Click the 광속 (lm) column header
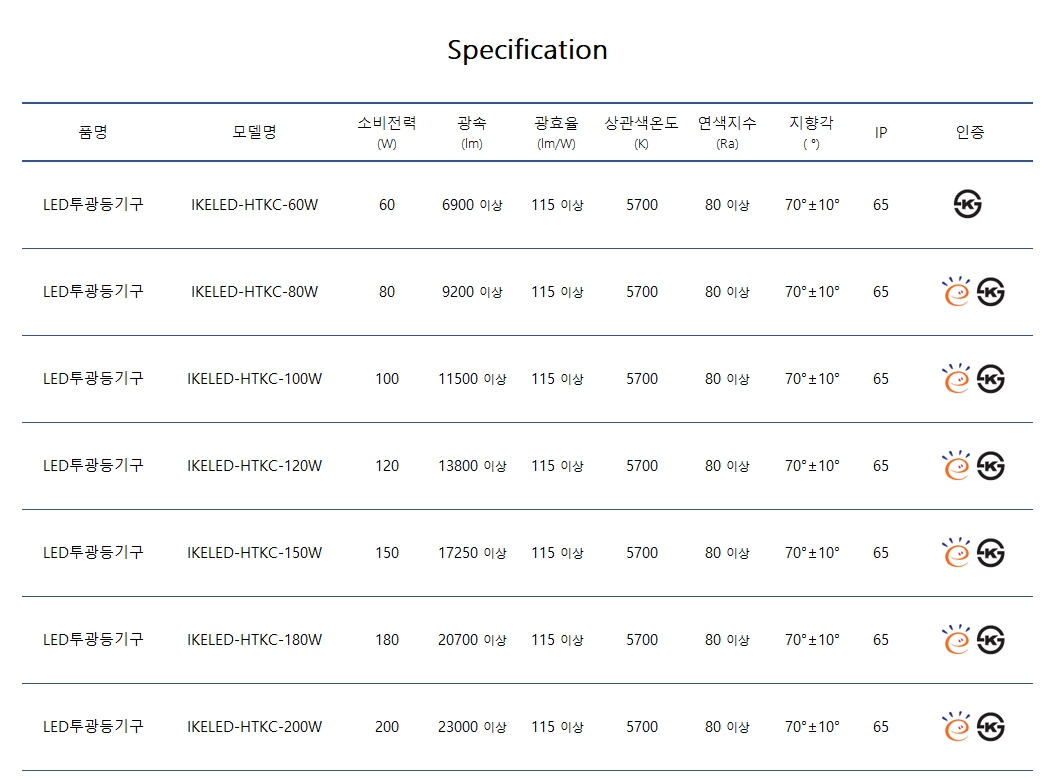Viewport: 1053px width, 779px height. [472, 132]
